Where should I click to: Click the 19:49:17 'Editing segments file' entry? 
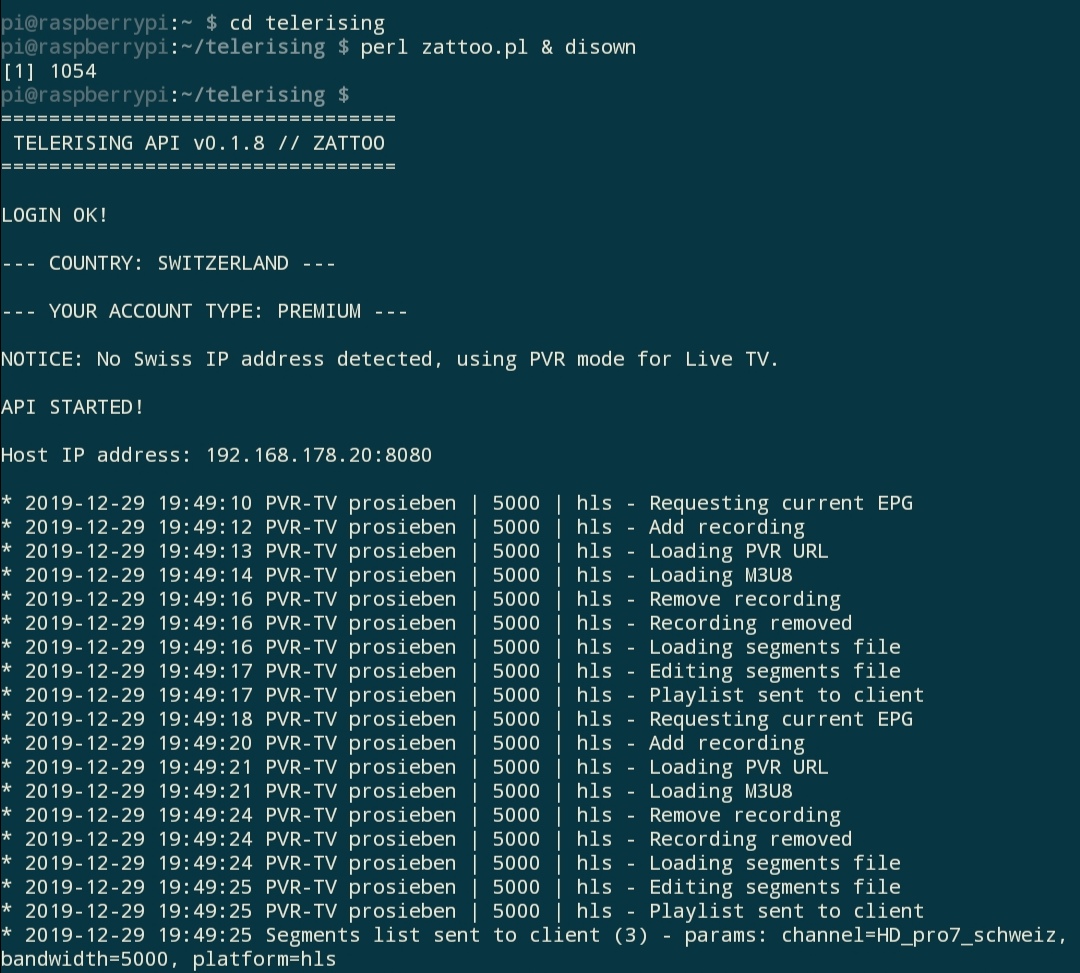[x=451, y=671]
